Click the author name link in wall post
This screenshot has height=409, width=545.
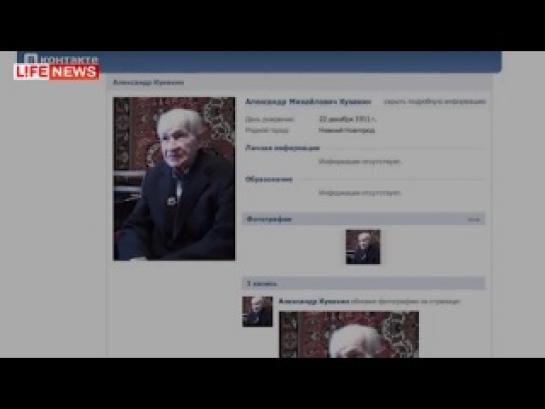coord(314,301)
